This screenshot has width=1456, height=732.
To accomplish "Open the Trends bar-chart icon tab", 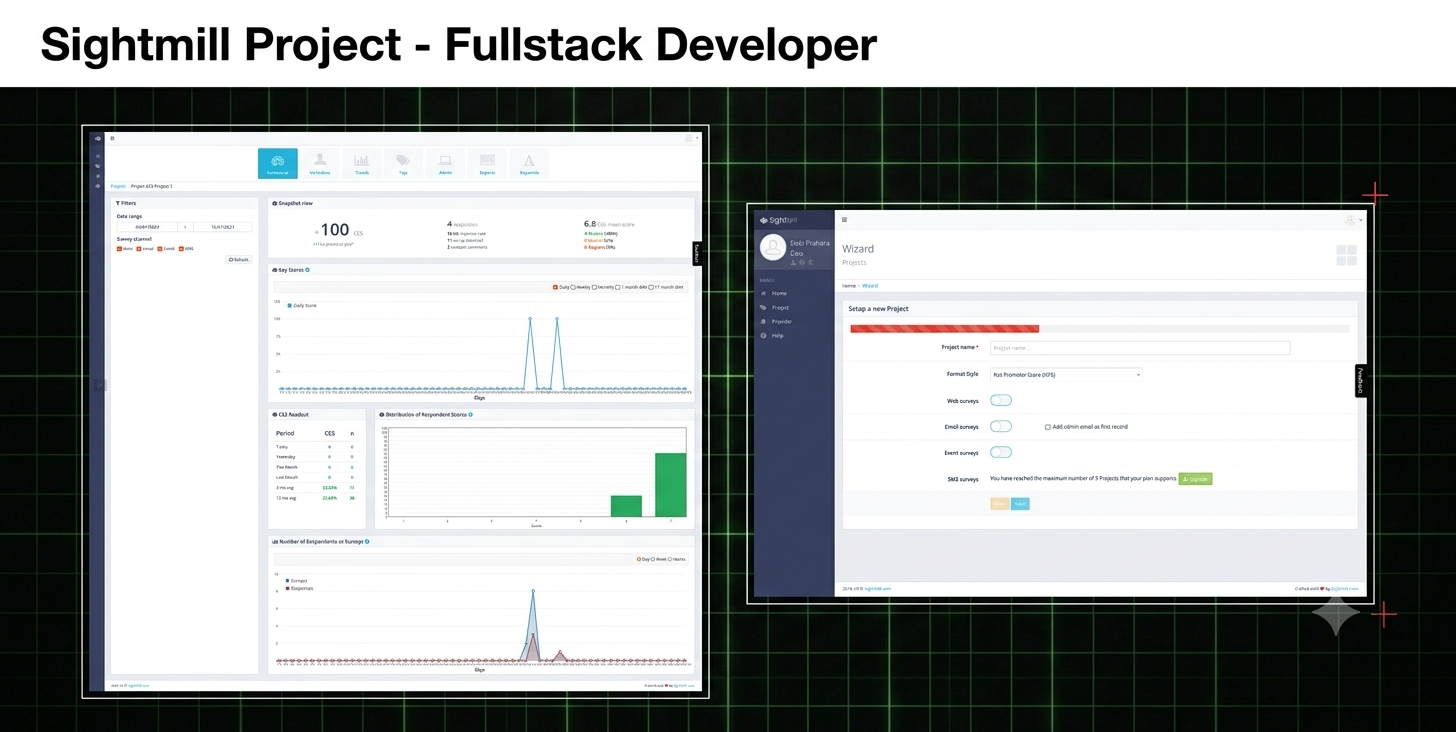I will 361,164.
